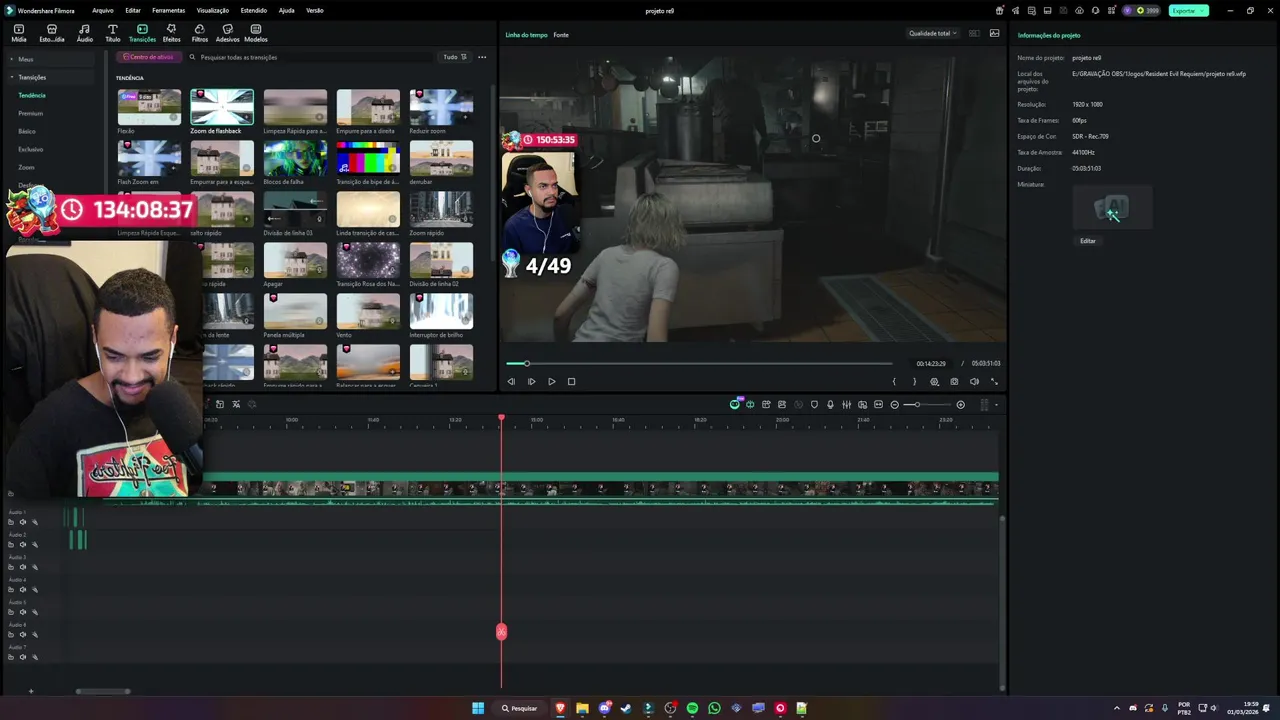Set mark-out point with right brace
1280x720 pixels.
point(914,381)
